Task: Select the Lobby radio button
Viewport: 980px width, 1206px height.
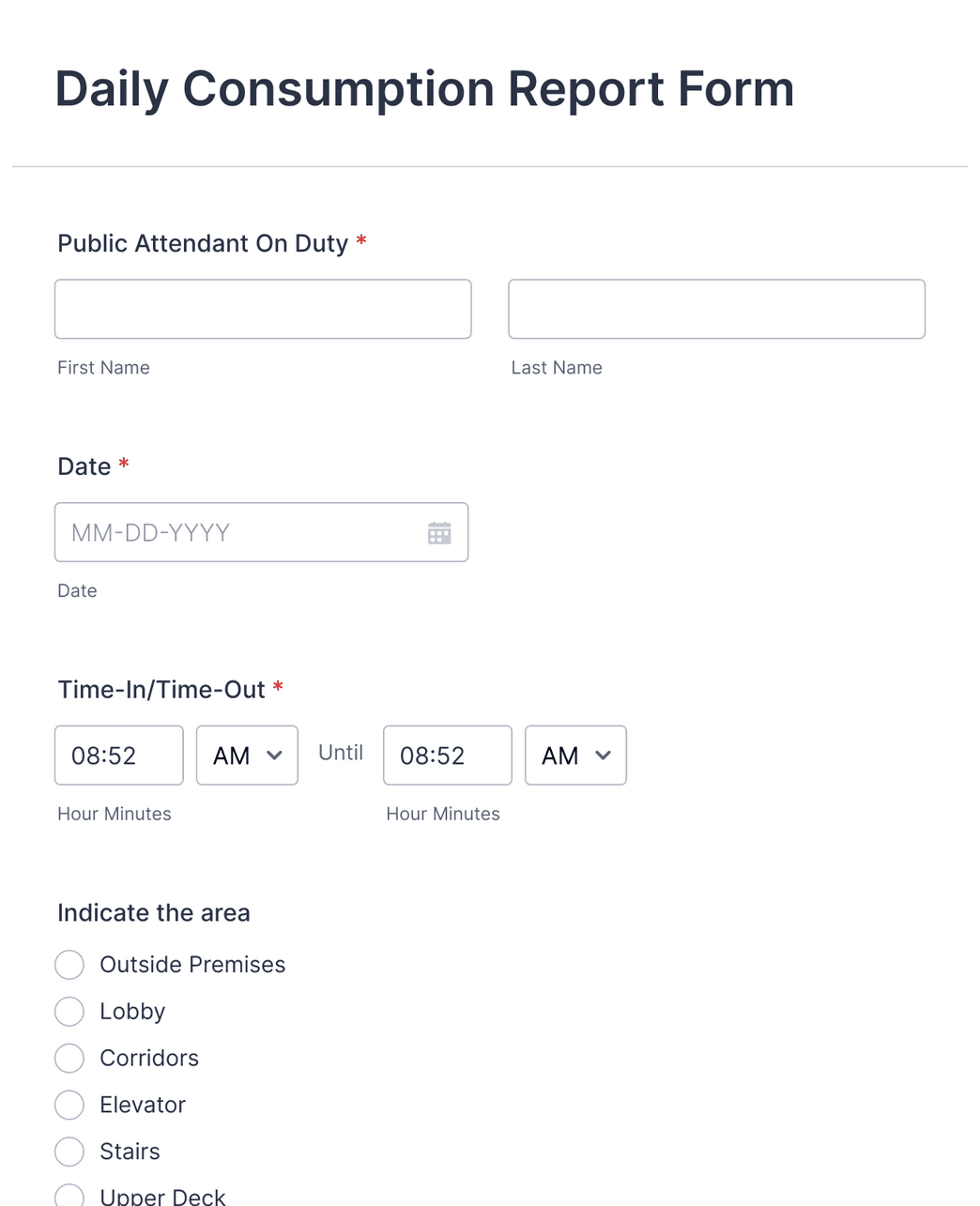Action: pos(69,1011)
